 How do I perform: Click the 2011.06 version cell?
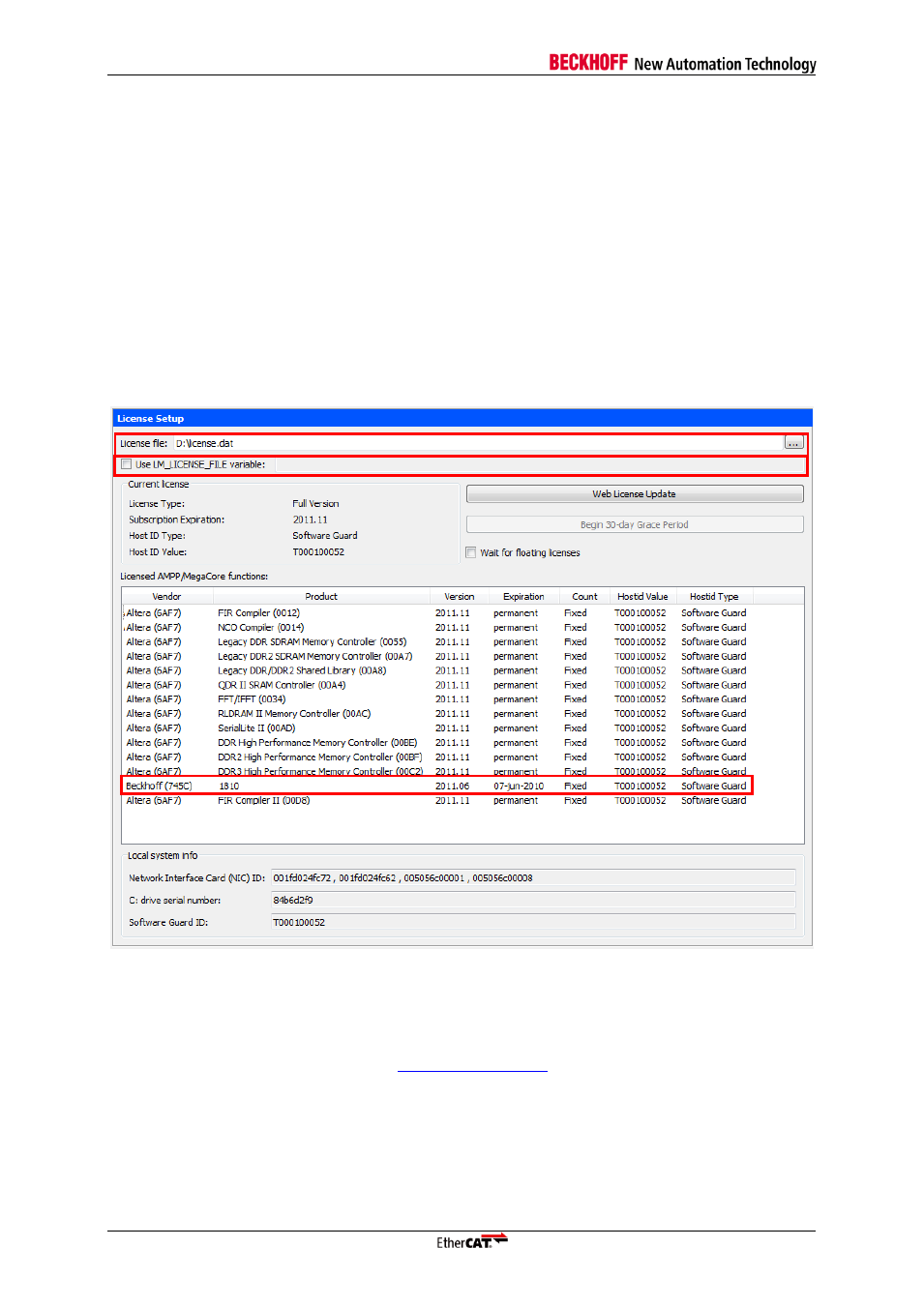[452, 787]
